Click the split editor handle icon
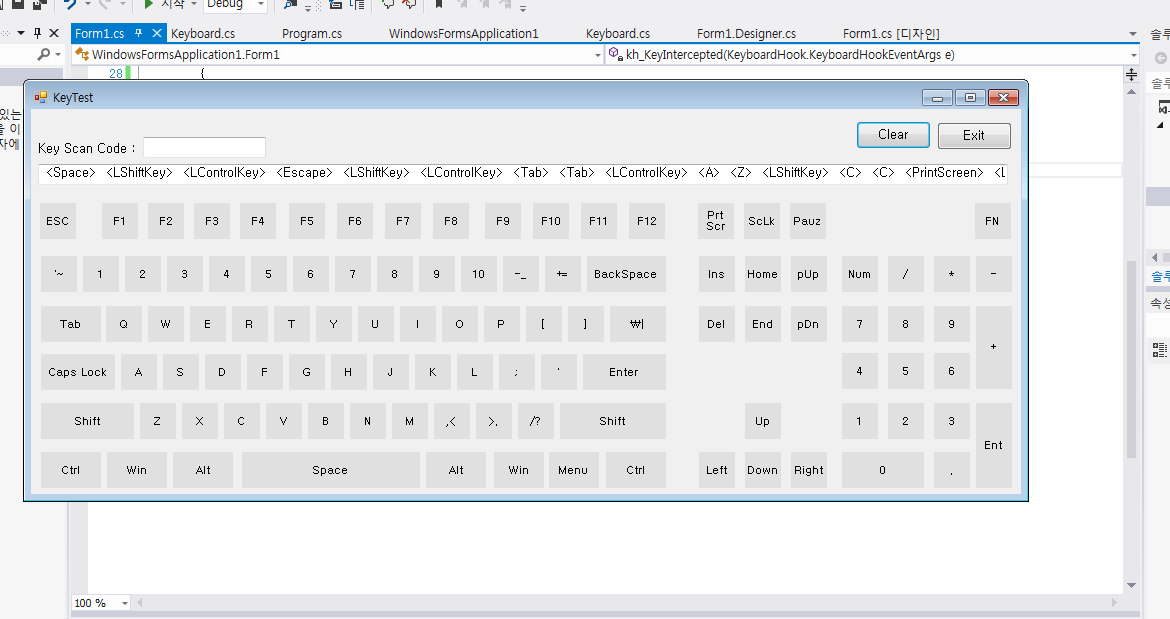The image size is (1170, 619). click(x=1131, y=75)
